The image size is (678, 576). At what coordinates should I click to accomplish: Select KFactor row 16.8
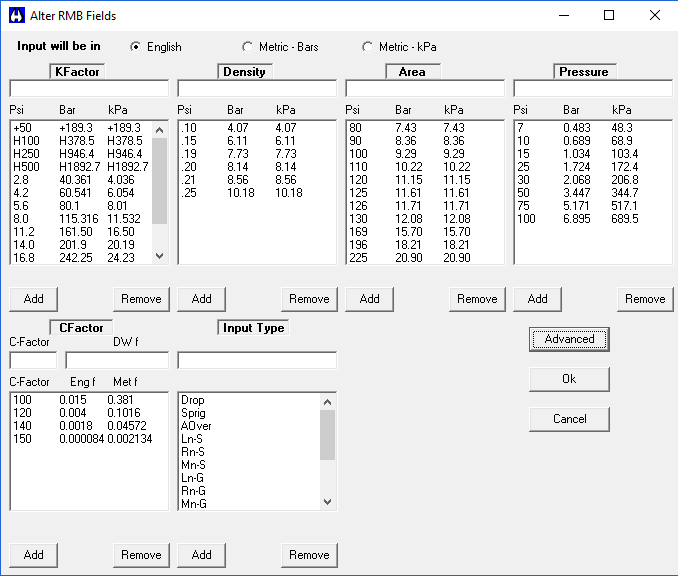(81, 258)
